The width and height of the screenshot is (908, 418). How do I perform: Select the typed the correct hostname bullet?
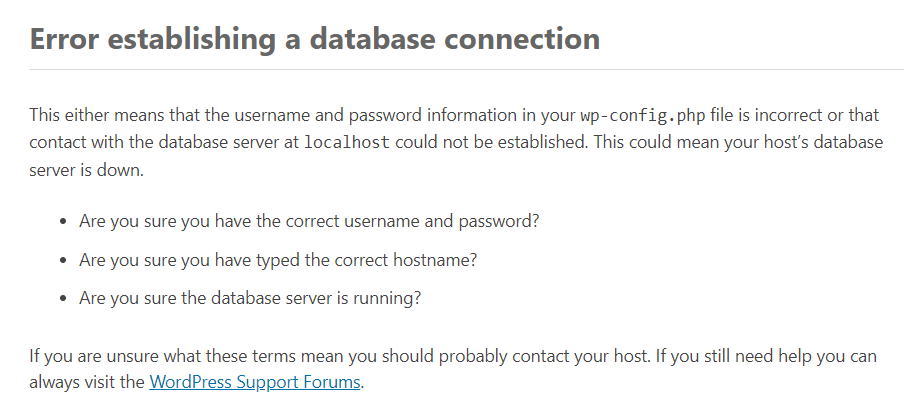[x=278, y=260]
